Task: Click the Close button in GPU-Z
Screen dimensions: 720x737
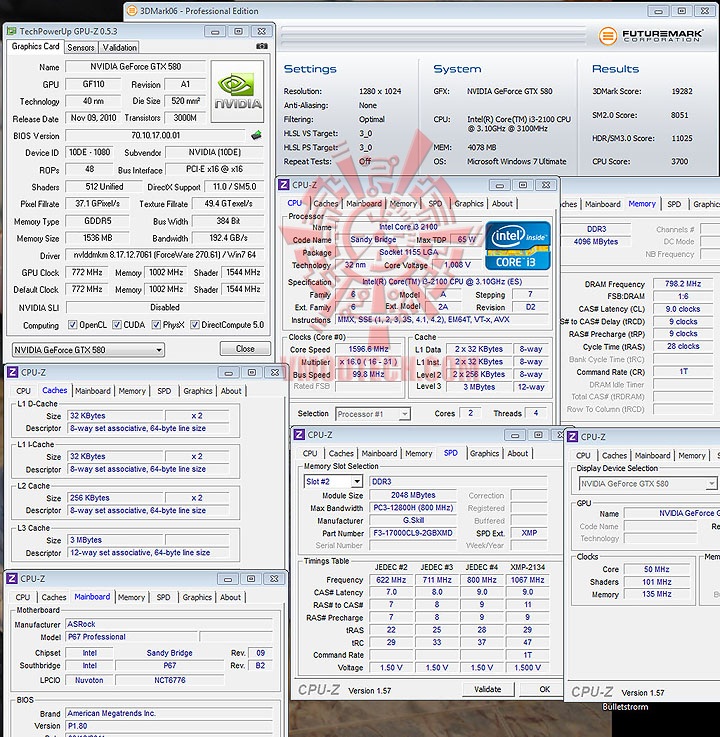Action: pos(245,349)
